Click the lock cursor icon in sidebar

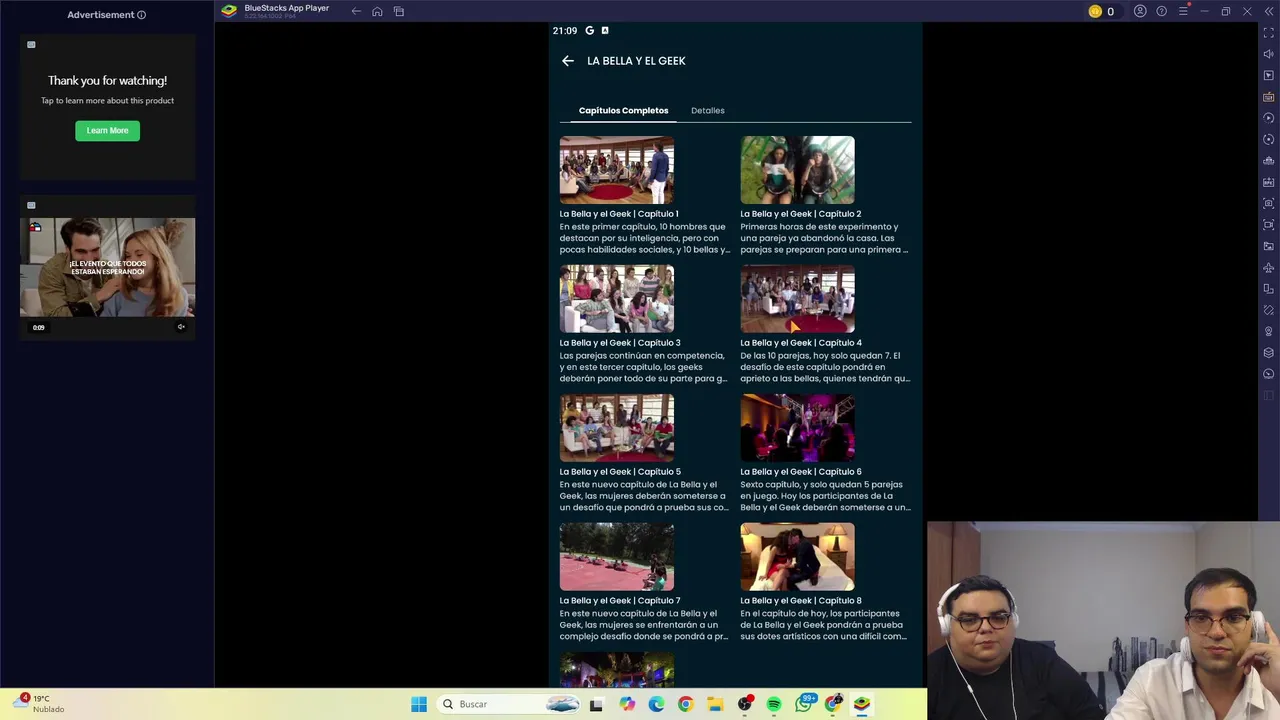[1269, 75]
